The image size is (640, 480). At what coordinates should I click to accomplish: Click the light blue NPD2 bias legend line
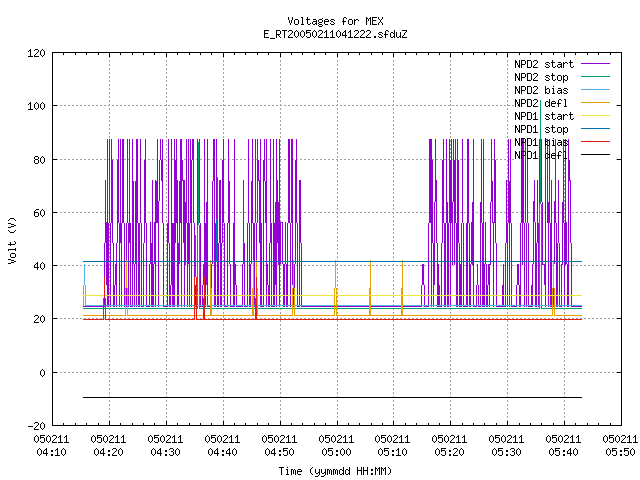[596, 89]
